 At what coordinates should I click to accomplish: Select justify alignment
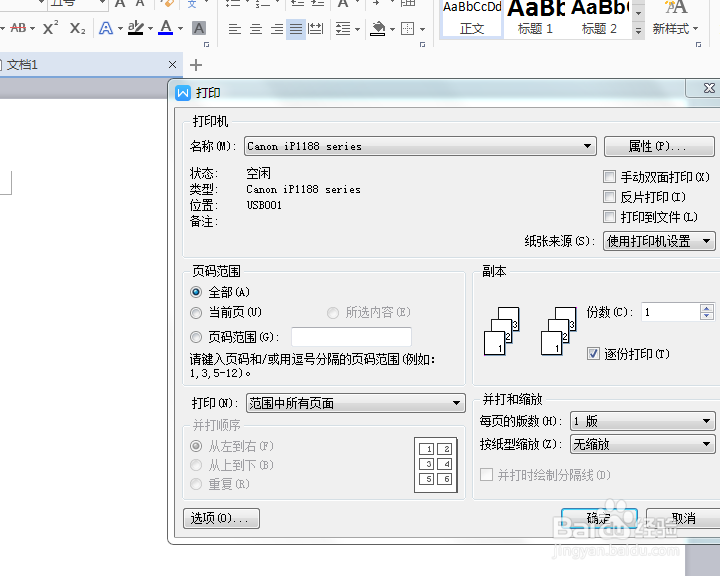[296, 29]
